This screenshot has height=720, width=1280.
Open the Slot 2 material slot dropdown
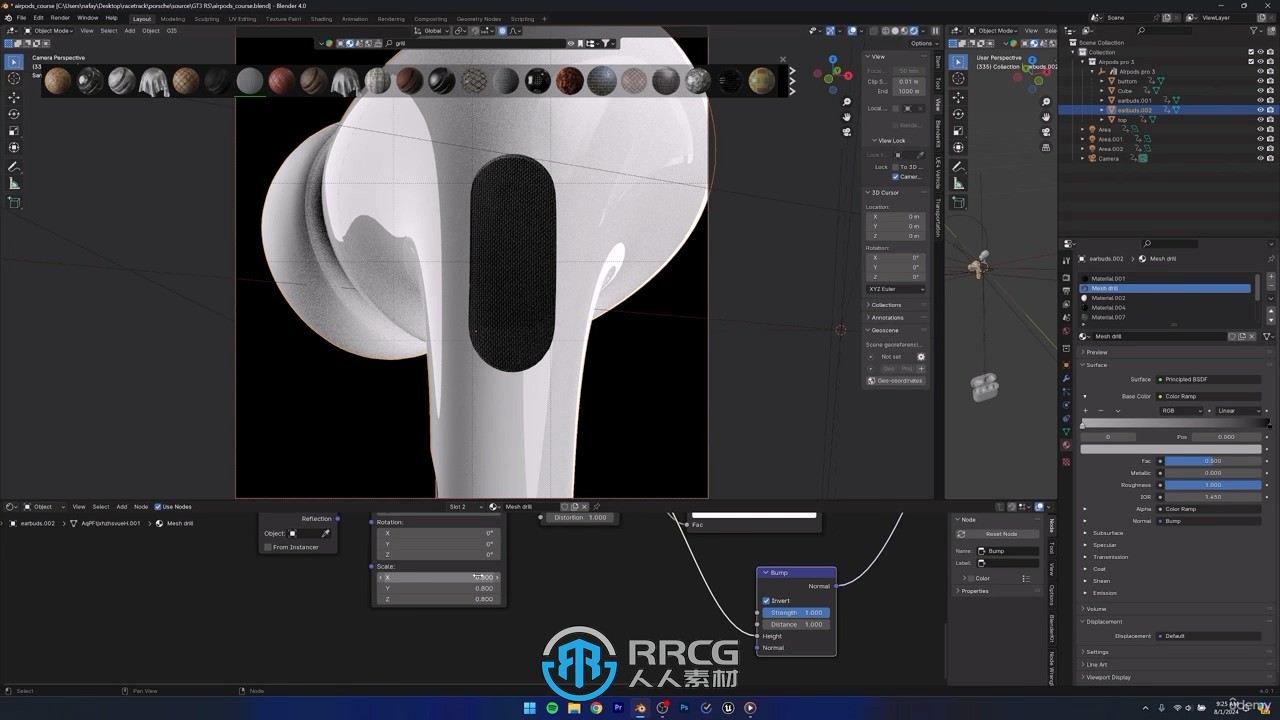pos(464,507)
